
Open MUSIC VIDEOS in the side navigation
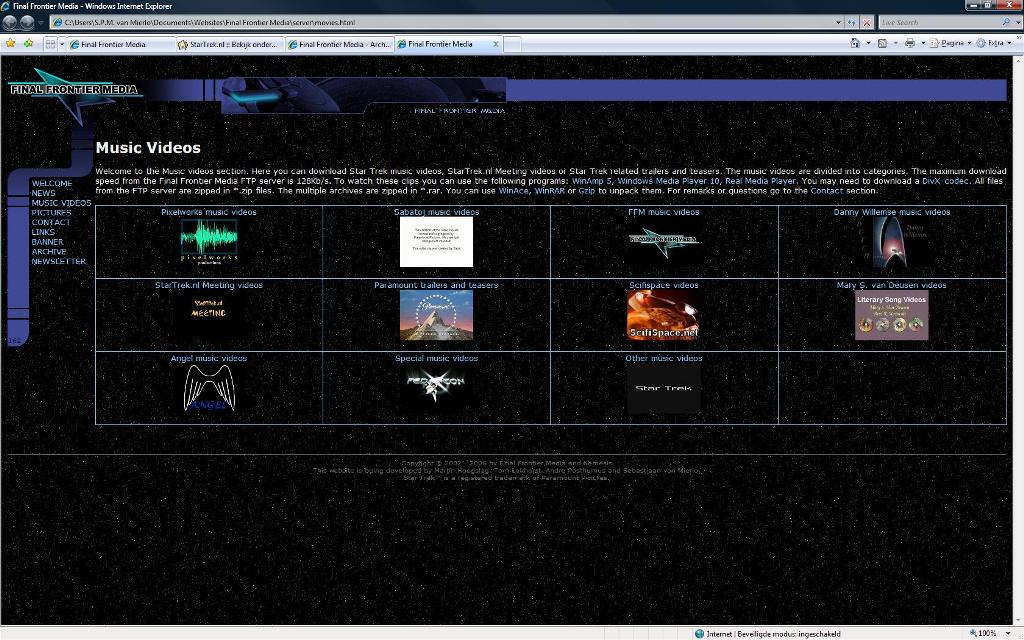[x=61, y=203]
